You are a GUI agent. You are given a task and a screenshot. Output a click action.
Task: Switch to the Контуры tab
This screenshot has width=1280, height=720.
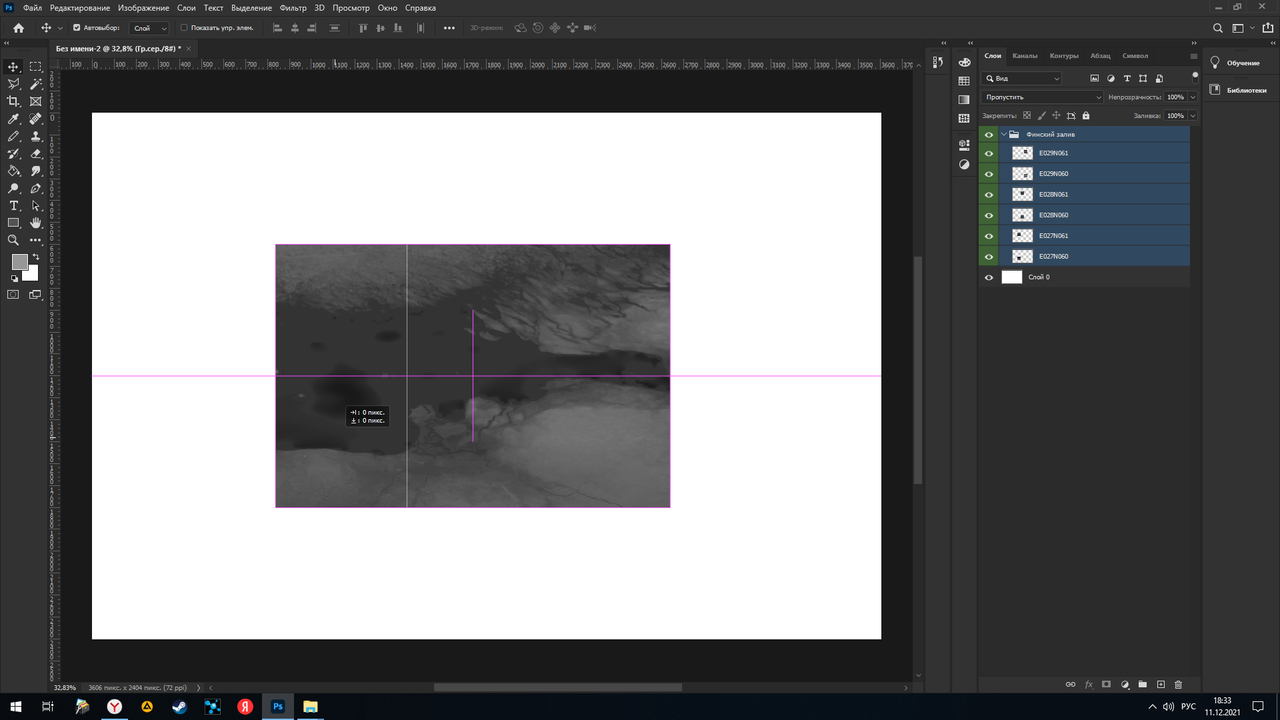[1064, 56]
